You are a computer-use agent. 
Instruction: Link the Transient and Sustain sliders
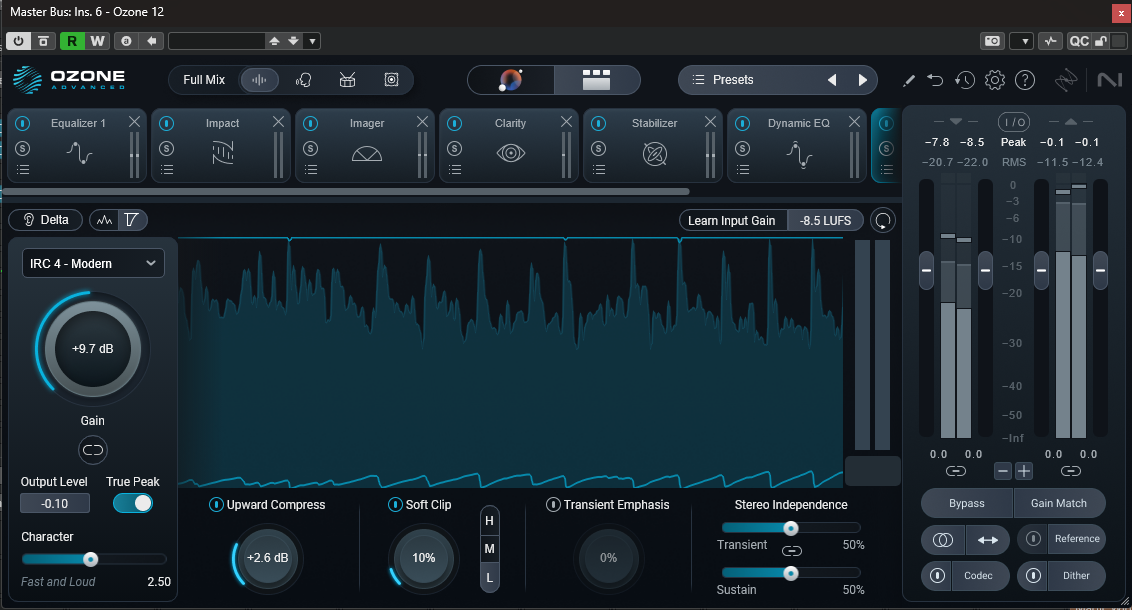pos(792,551)
